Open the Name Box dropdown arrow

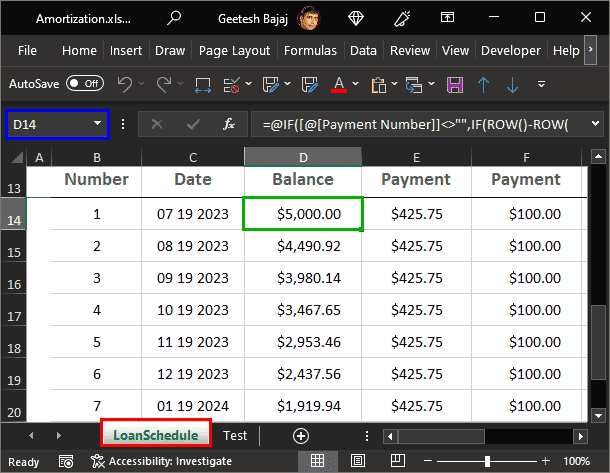click(97, 124)
